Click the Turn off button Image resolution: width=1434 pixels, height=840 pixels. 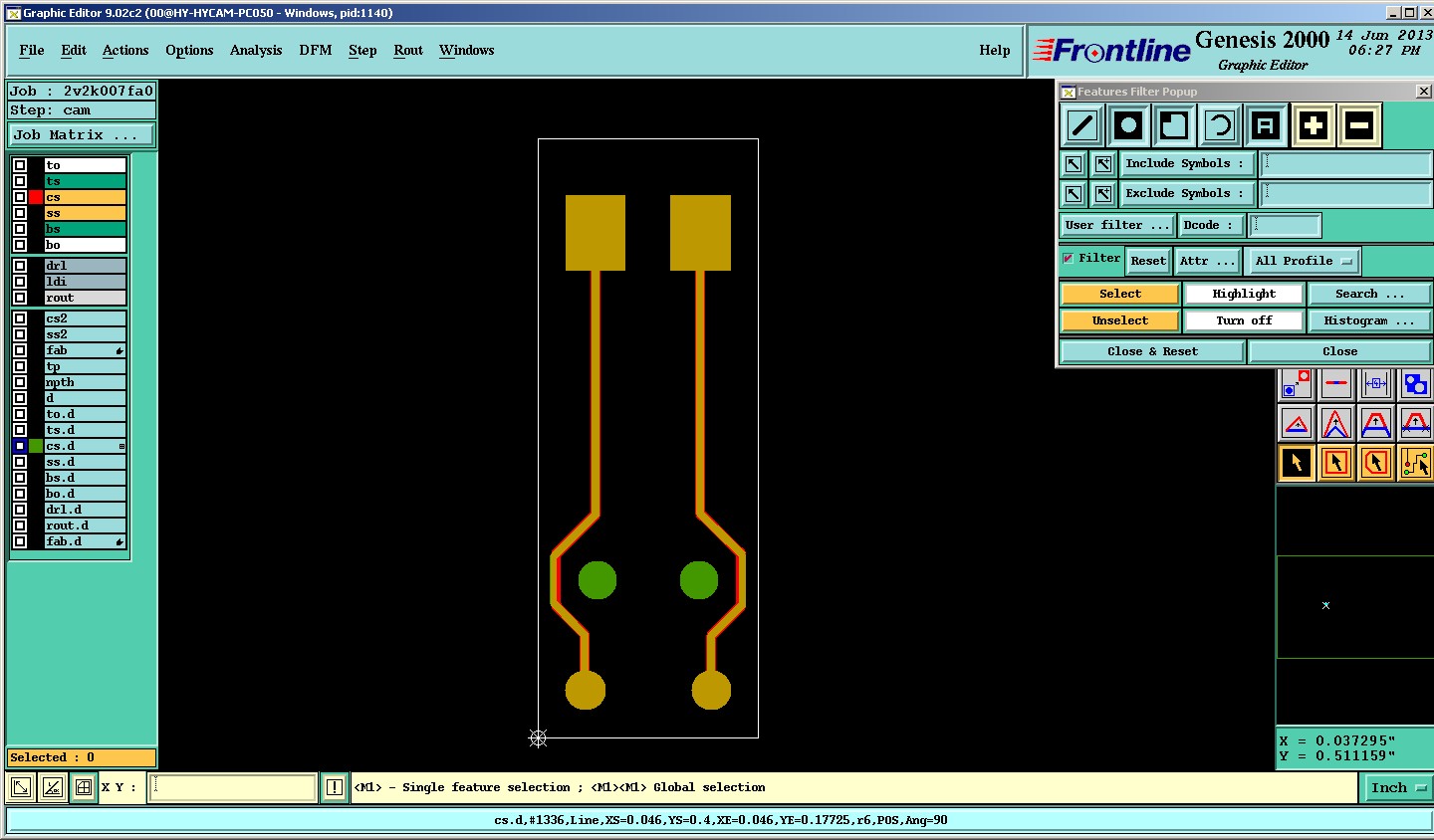[x=1244, y=320]
